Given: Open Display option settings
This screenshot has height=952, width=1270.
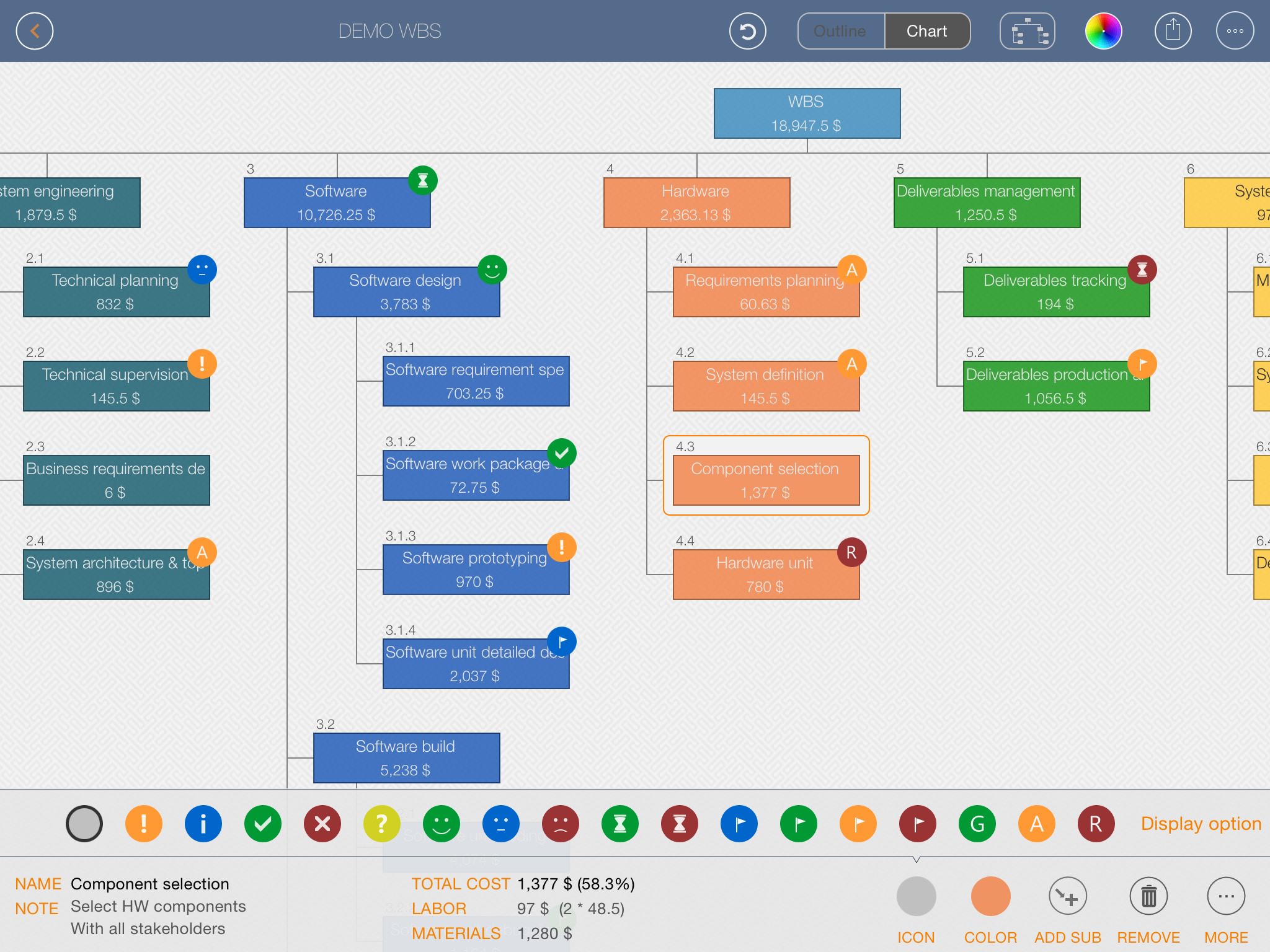Looking at the screenshot, I should click(1201, 824).
